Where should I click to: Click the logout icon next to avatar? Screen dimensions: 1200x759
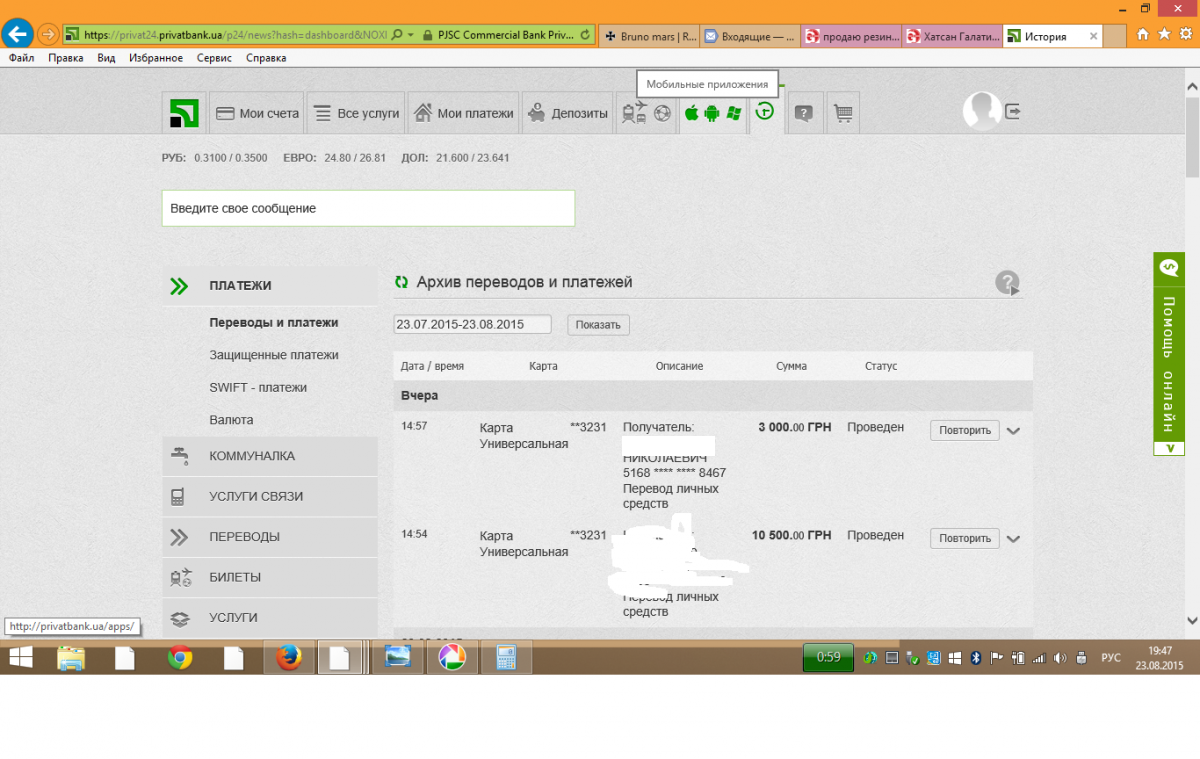point(1013,112)
